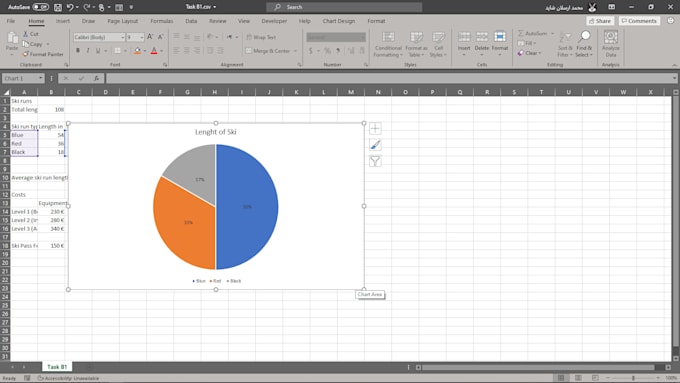
Task: Click the Search box in title bar
Action: click(x=344, y=7)
